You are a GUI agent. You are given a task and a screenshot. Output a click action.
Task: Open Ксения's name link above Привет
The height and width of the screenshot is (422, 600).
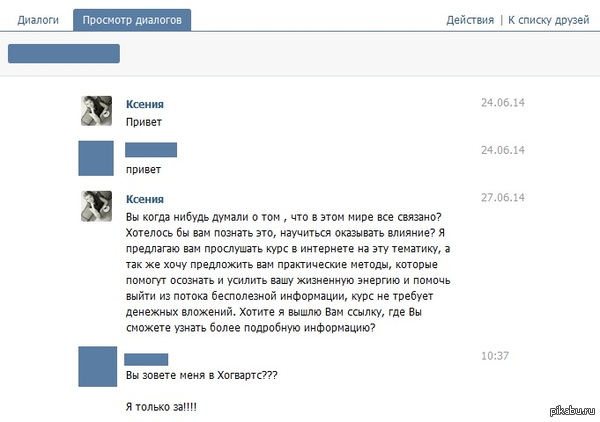[x=145, y=104]
